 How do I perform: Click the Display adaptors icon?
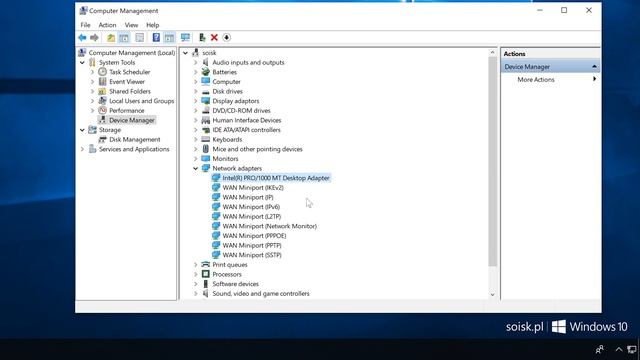[x=206, y=101]
